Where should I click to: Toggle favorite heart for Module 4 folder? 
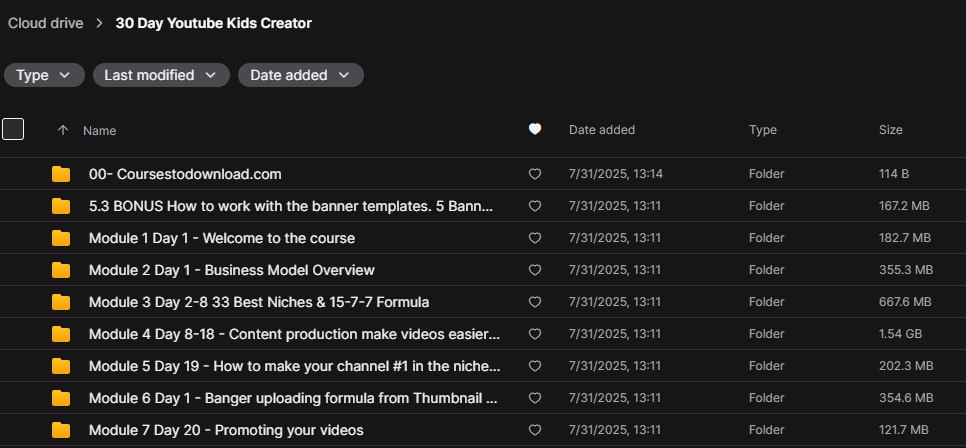pyautogui.click(x=535, y=334)
